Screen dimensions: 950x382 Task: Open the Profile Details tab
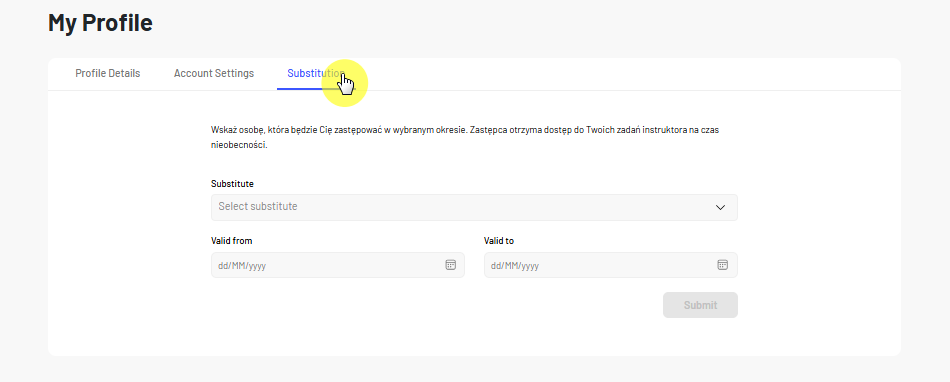click(x=107, y=73)
